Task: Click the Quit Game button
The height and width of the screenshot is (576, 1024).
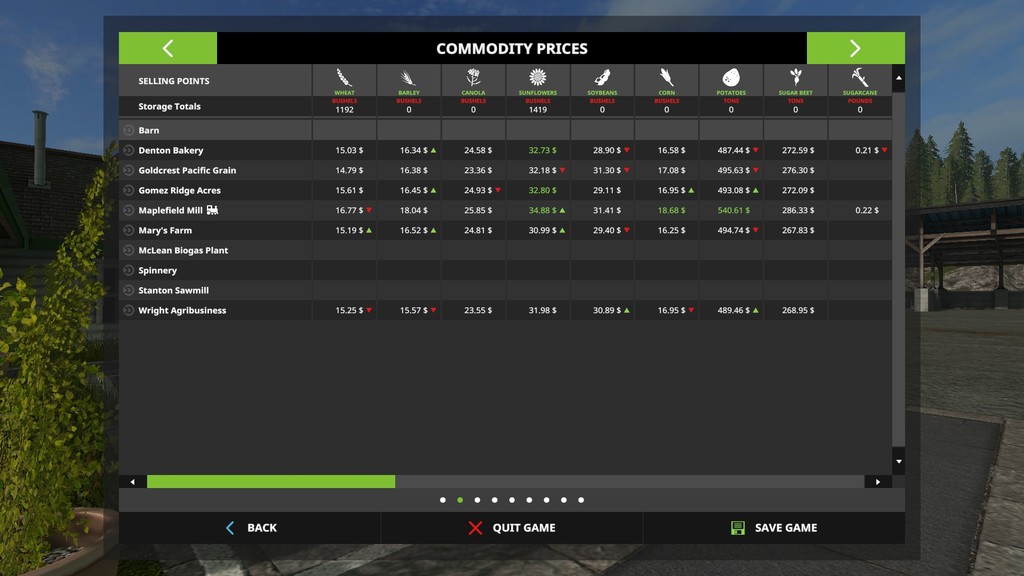Action: pyautogui.click(x=512, y=528)
